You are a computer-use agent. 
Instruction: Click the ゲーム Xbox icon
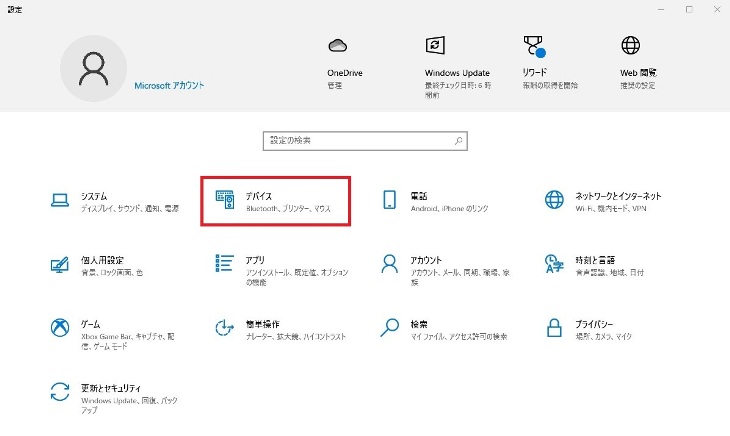60,328
